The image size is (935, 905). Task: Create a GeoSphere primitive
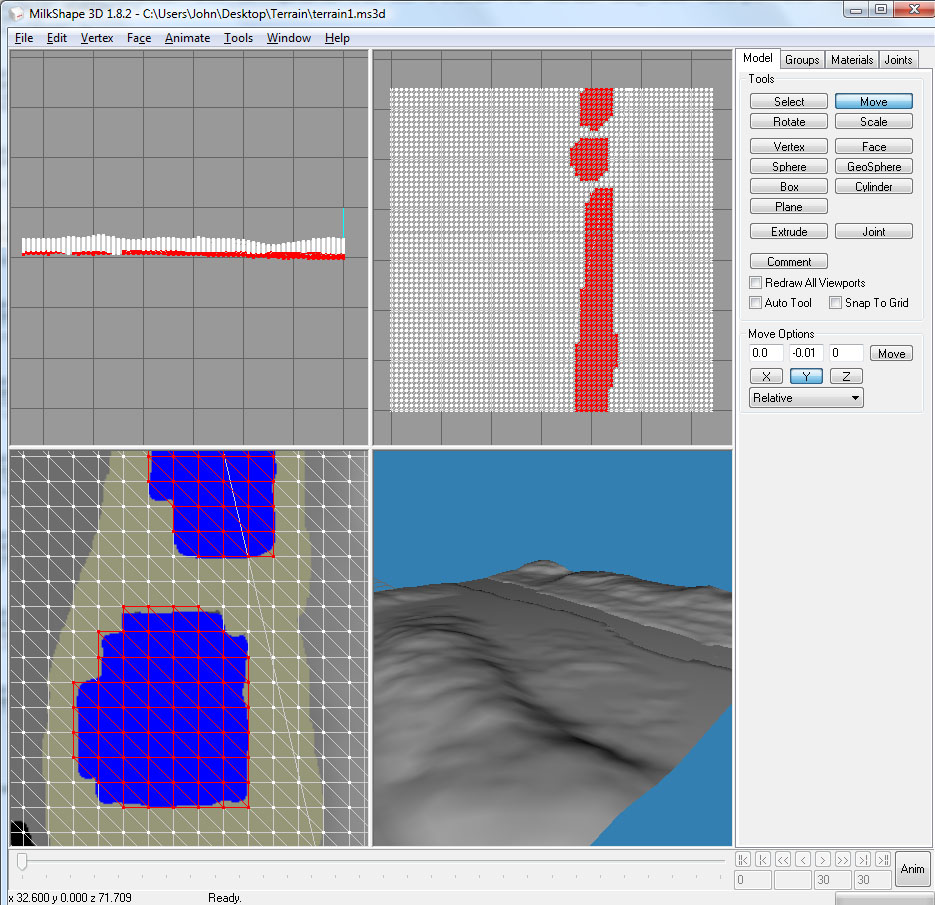(x=874, y=167)
